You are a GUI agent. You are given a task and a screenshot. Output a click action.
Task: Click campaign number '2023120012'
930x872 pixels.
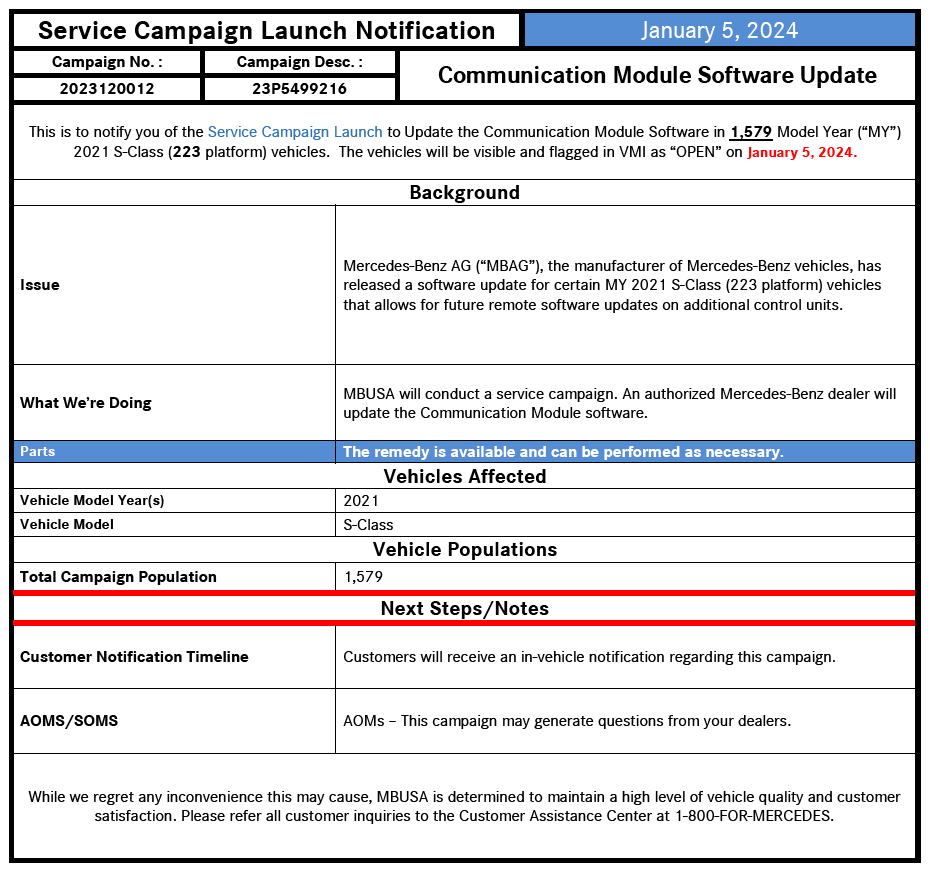[107, 88]
